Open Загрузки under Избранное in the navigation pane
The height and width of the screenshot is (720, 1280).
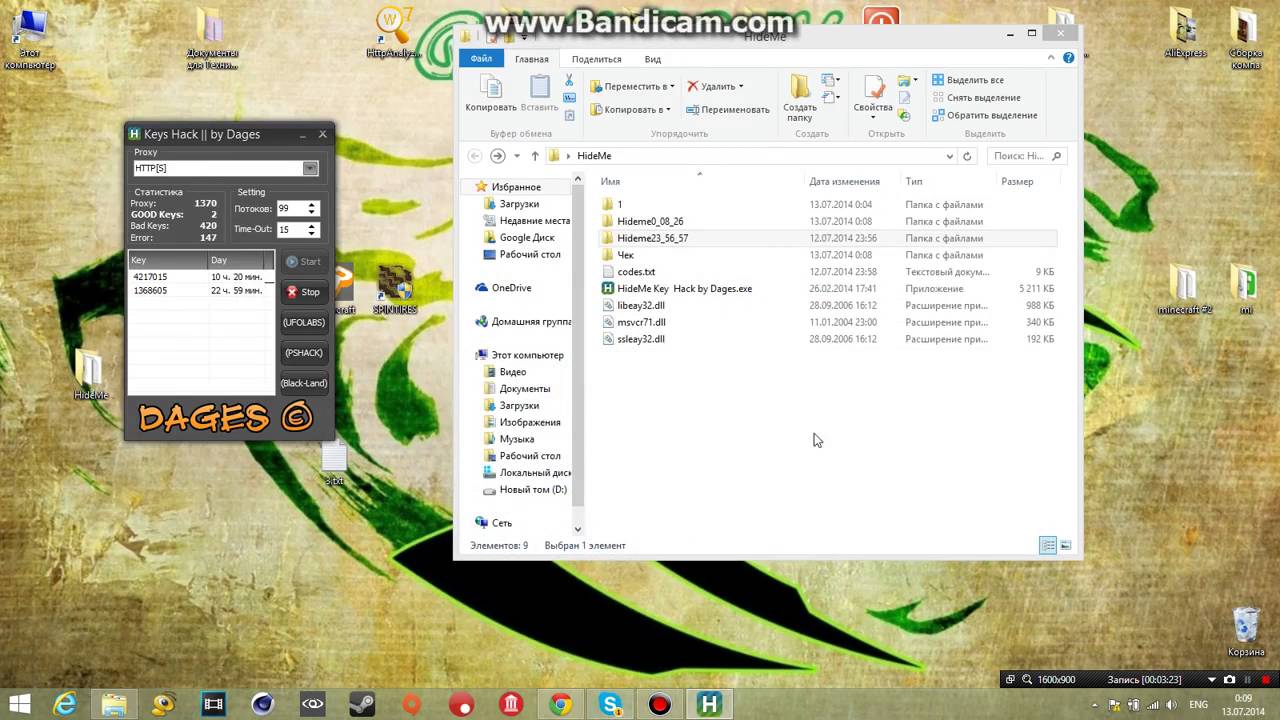(519, 204)
